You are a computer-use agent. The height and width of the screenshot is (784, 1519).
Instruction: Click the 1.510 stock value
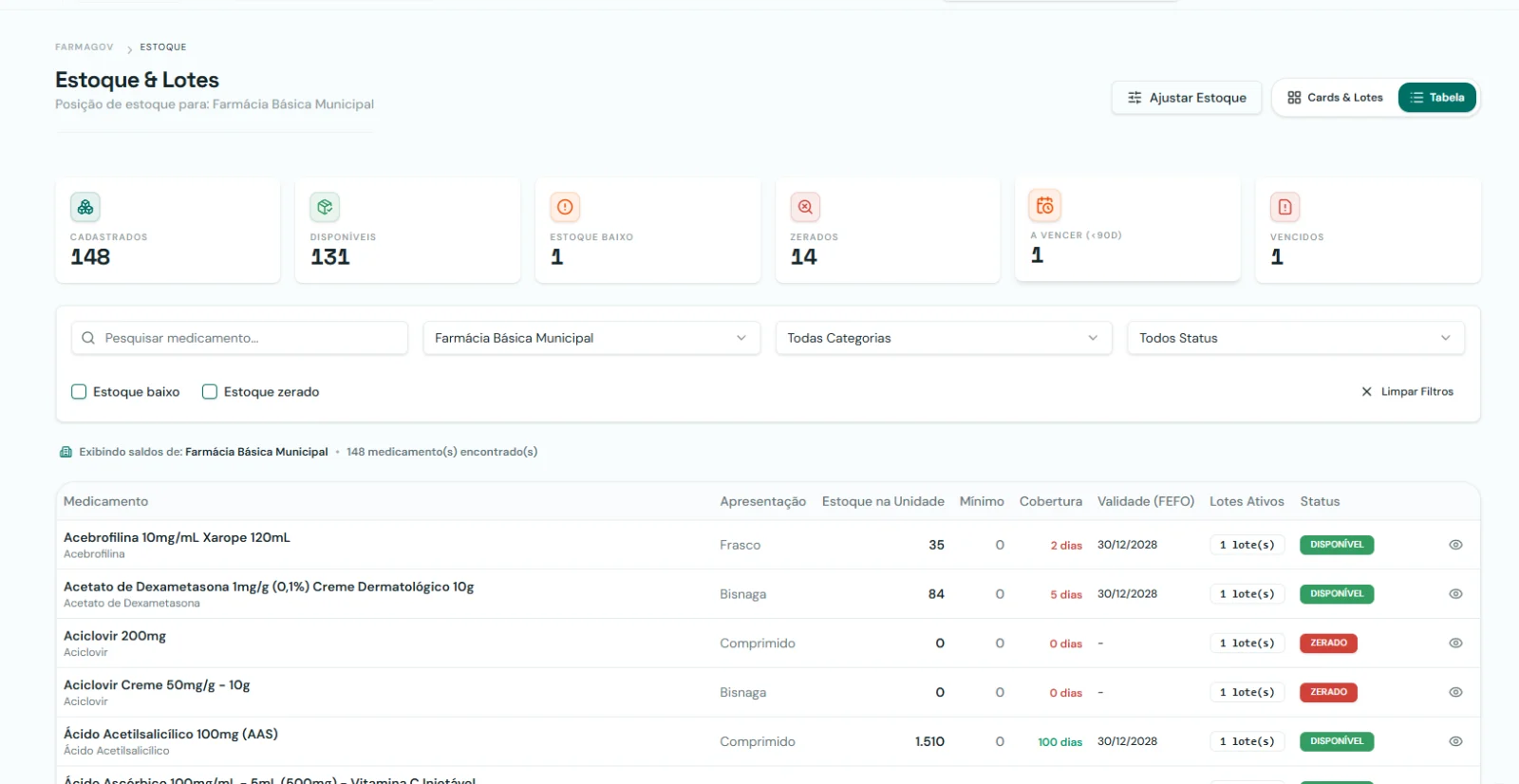pos(929,742)
